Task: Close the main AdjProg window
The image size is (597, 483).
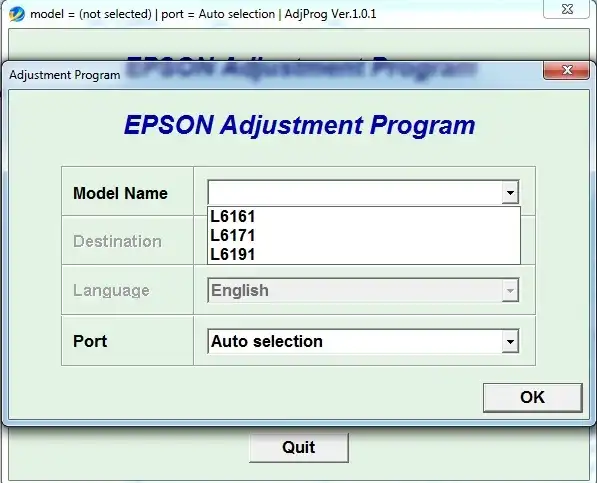Action: (x=567, y=9)
